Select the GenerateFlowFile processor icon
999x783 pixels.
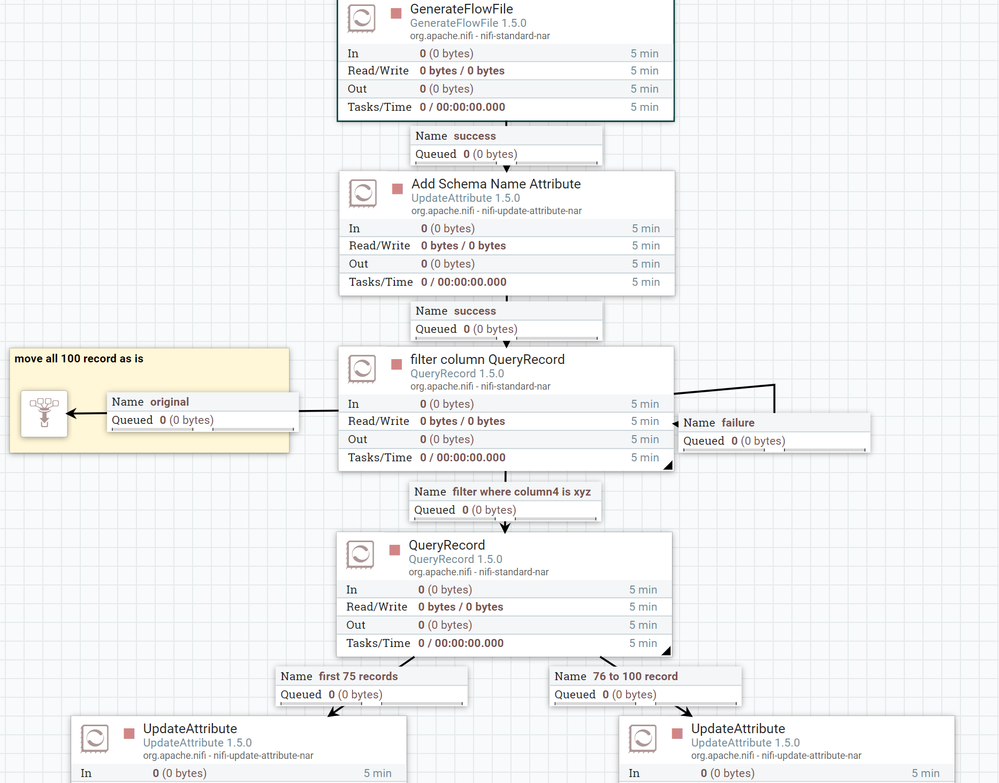(x=361, y=18)
